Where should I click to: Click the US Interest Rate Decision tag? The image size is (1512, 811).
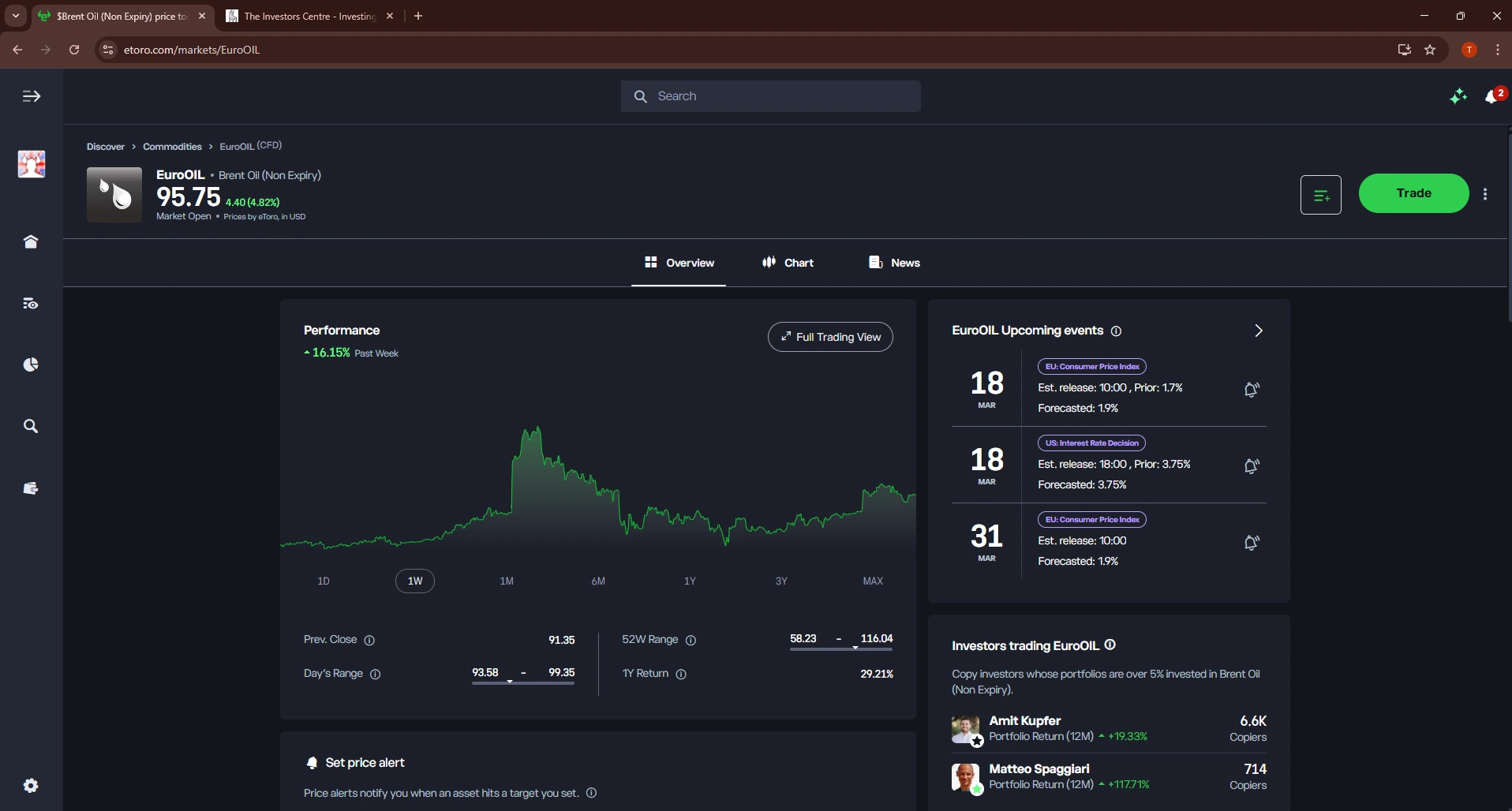1091,443
